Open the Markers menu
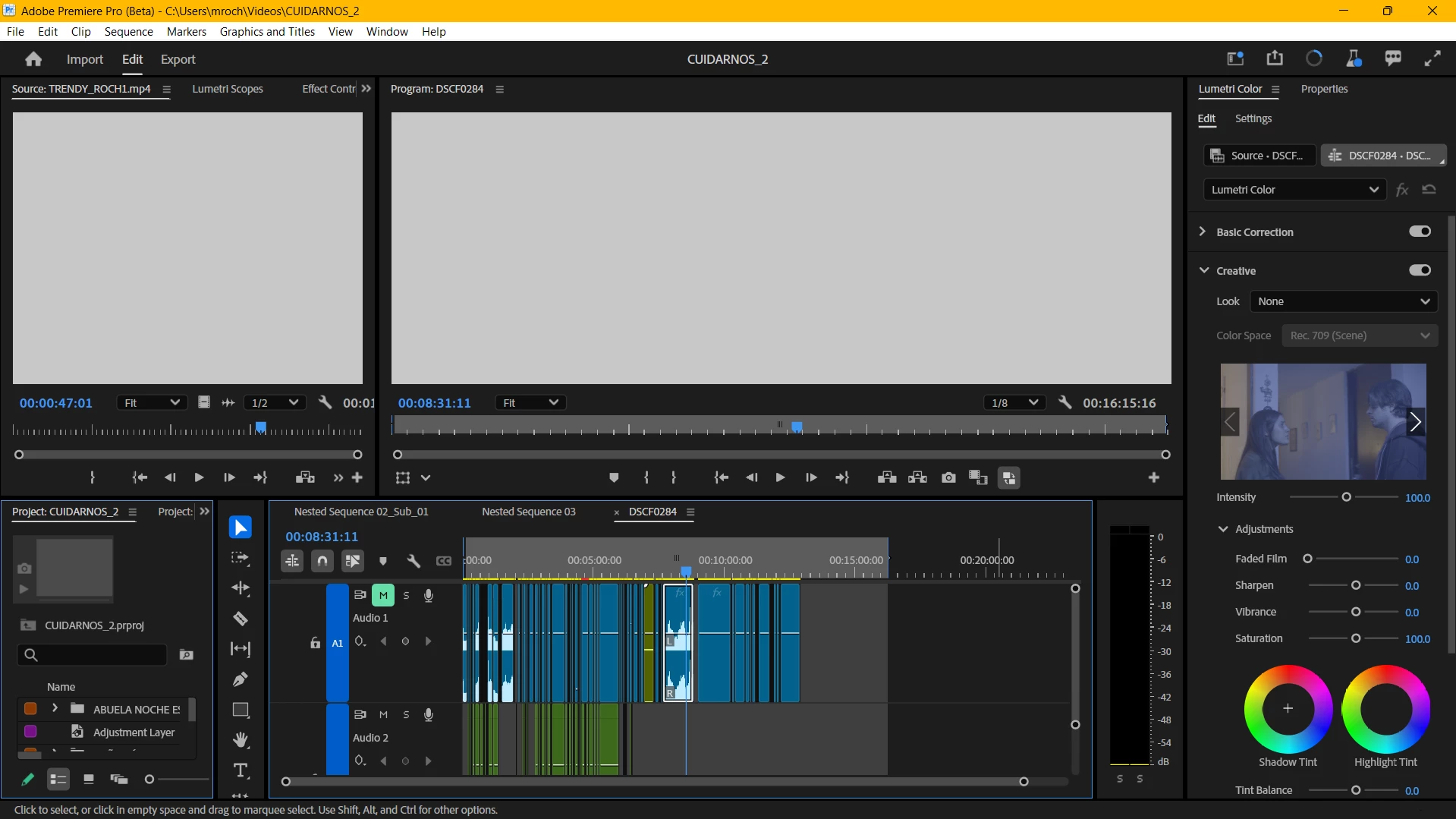Image resolution: width=1456 pixels, height=819 pixels. [187, 32]
